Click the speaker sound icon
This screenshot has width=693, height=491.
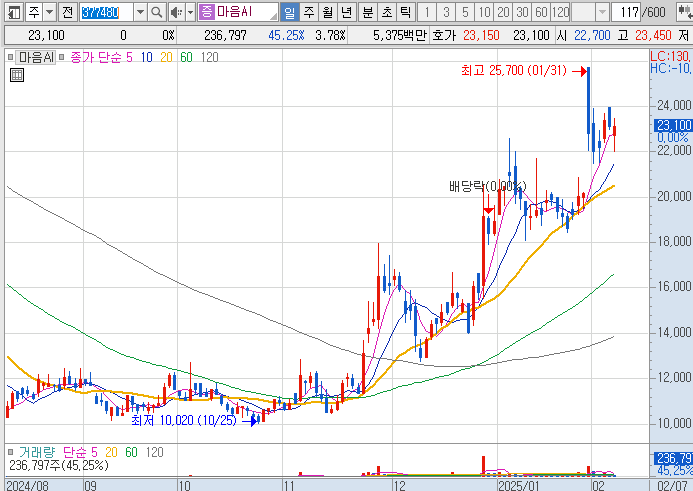click(x=177, y=12)
